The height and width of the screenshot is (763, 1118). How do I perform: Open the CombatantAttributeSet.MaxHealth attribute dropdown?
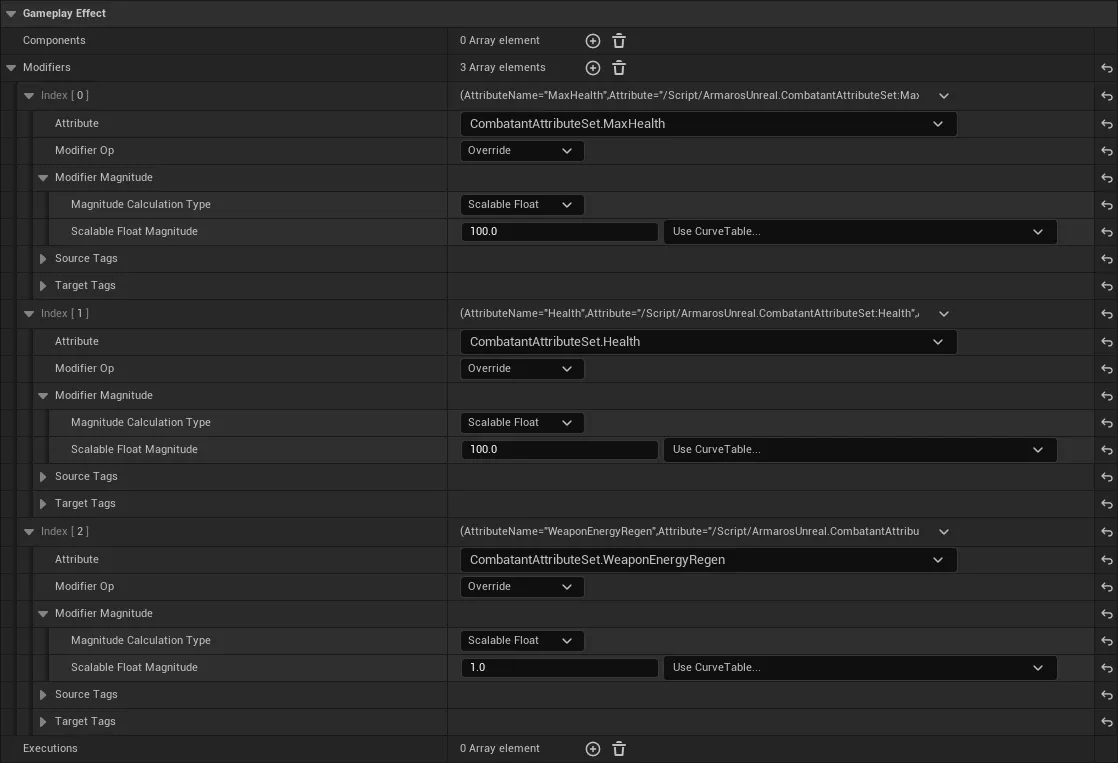tap(938, 123)
